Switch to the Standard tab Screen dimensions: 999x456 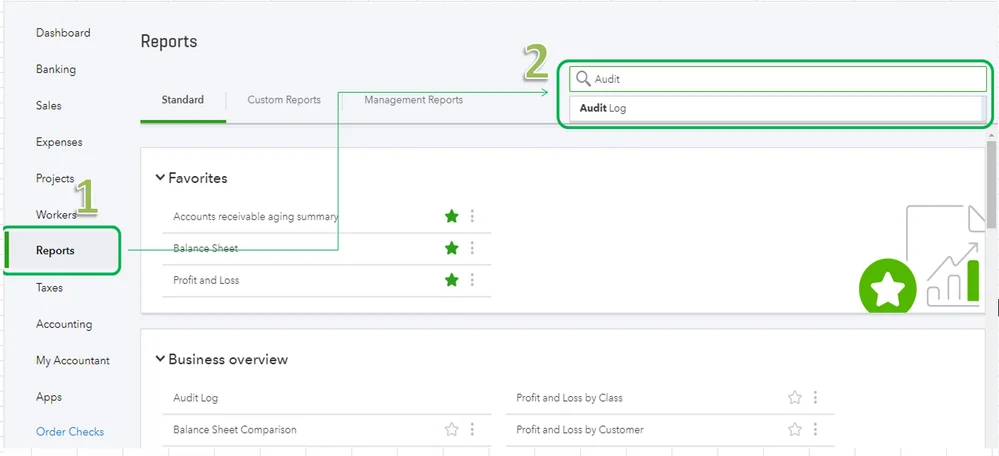coord(183,100)
